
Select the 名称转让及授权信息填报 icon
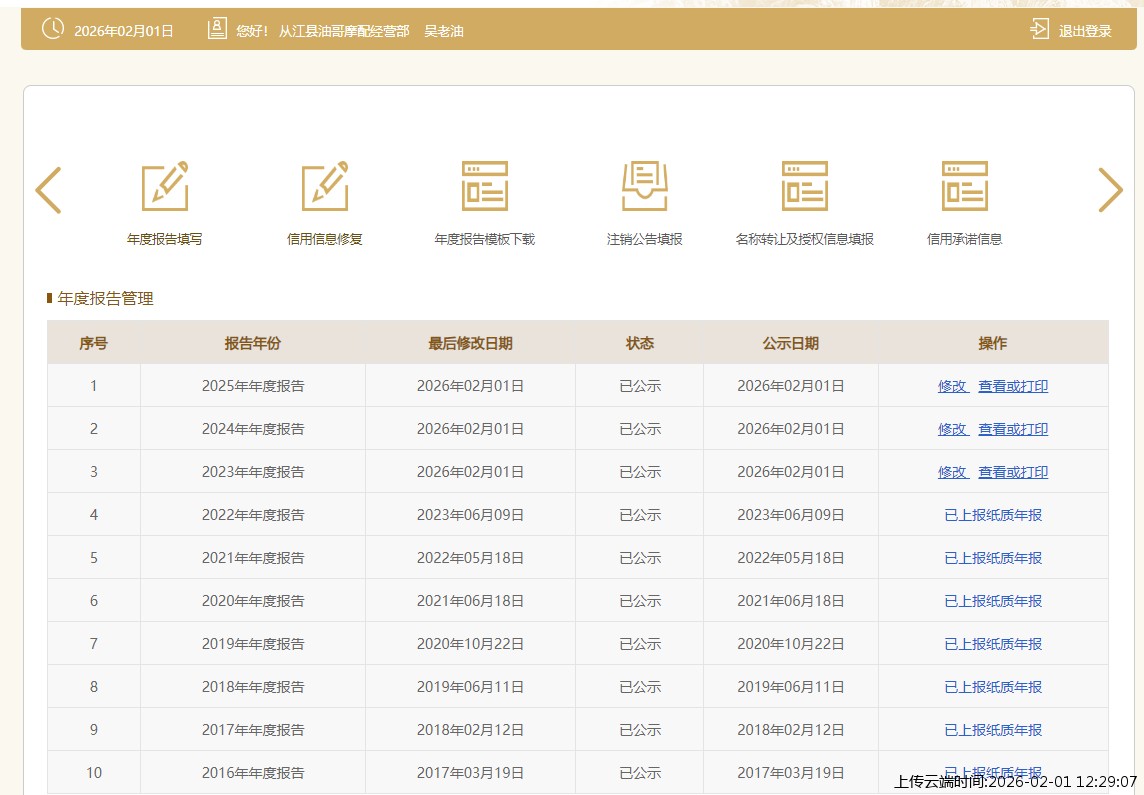point(805,187)
